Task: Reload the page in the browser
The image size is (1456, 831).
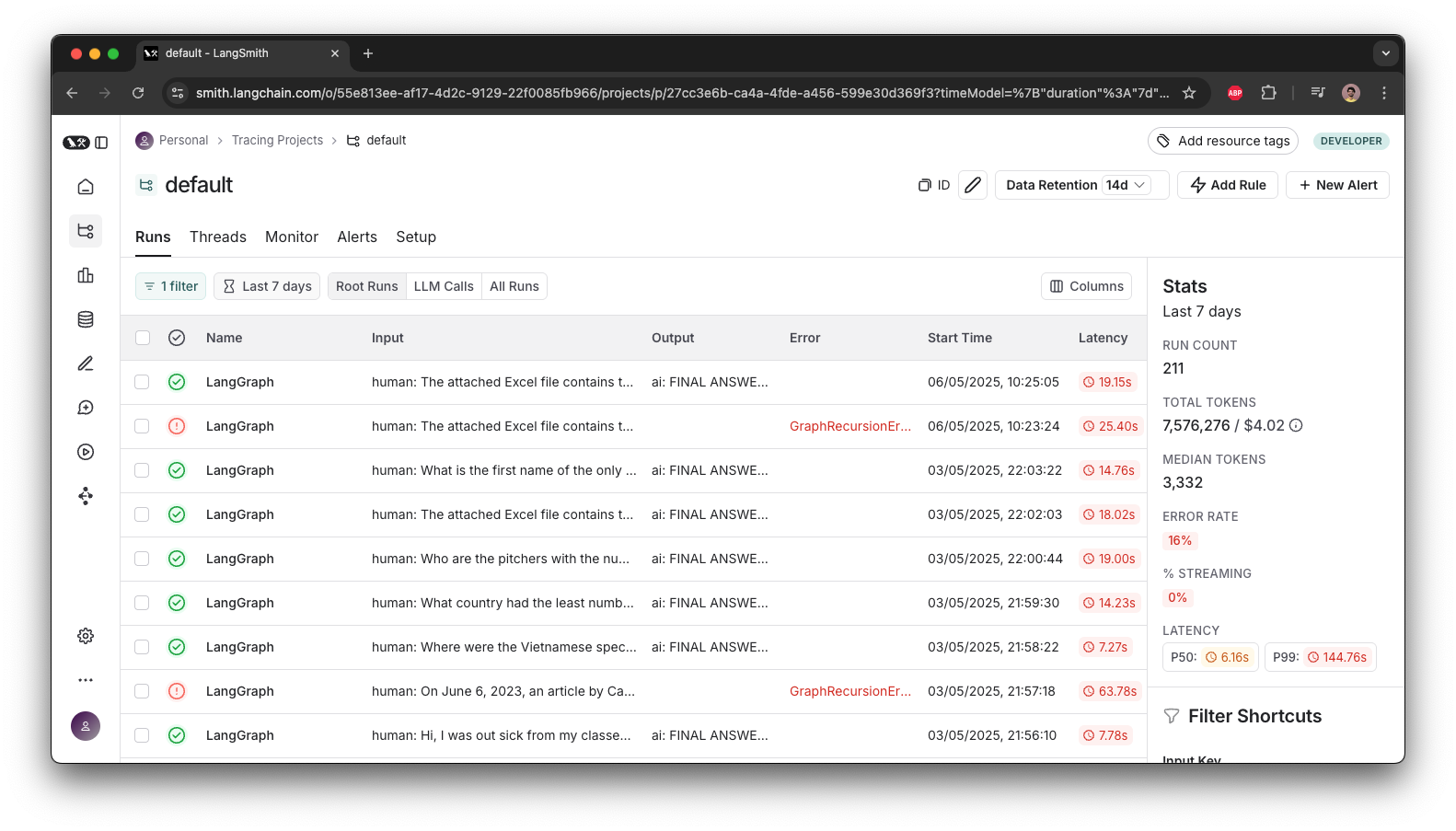Action: [138, 93]
